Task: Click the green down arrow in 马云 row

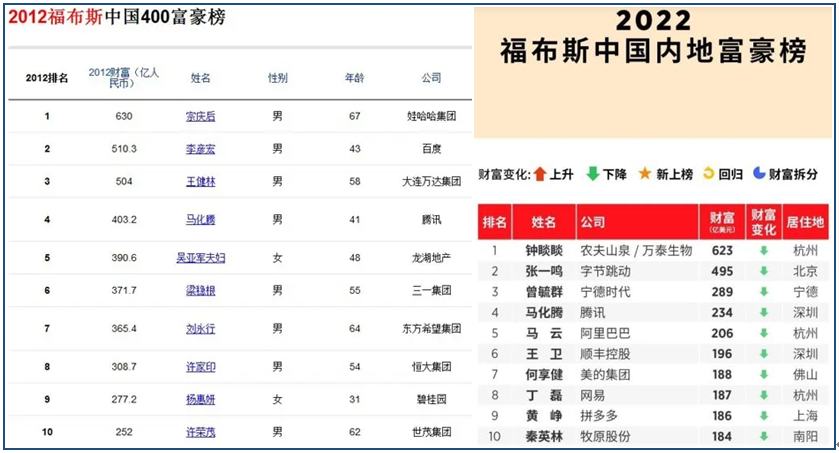Action: [x=764, y=333]
